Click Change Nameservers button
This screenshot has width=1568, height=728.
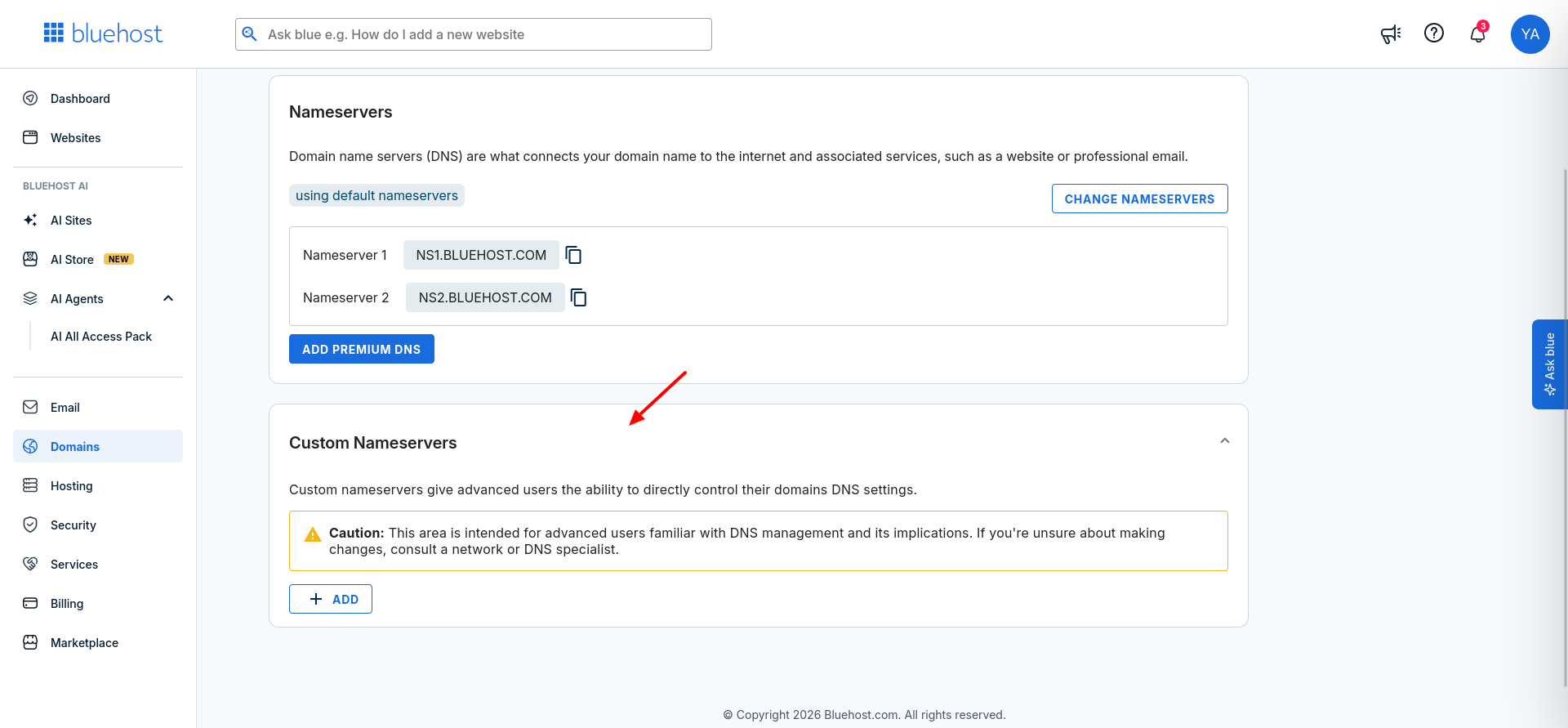1140,199
